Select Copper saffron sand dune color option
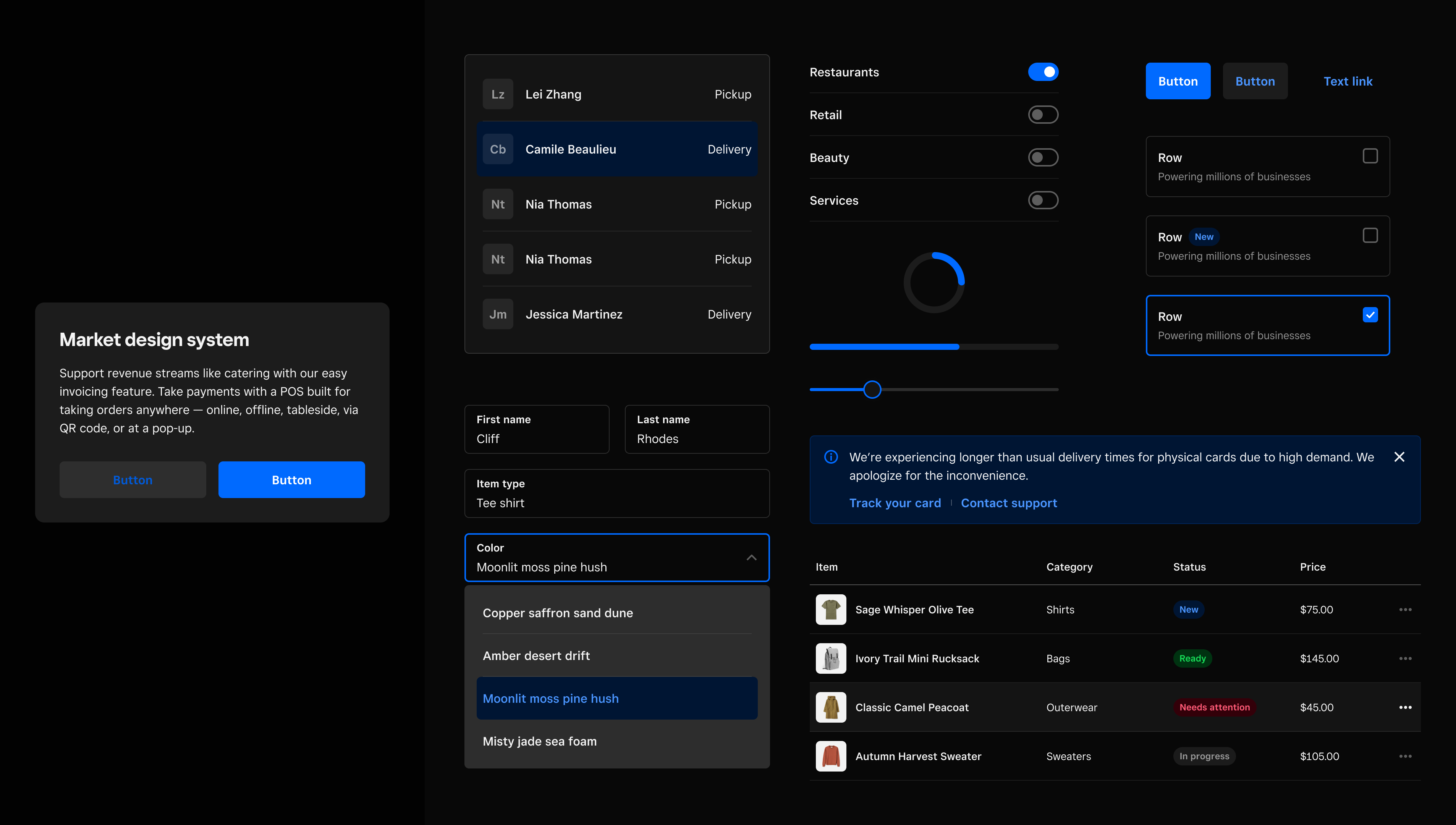Viewport: 1456px width, 825px height. click(x=558, y=613)
